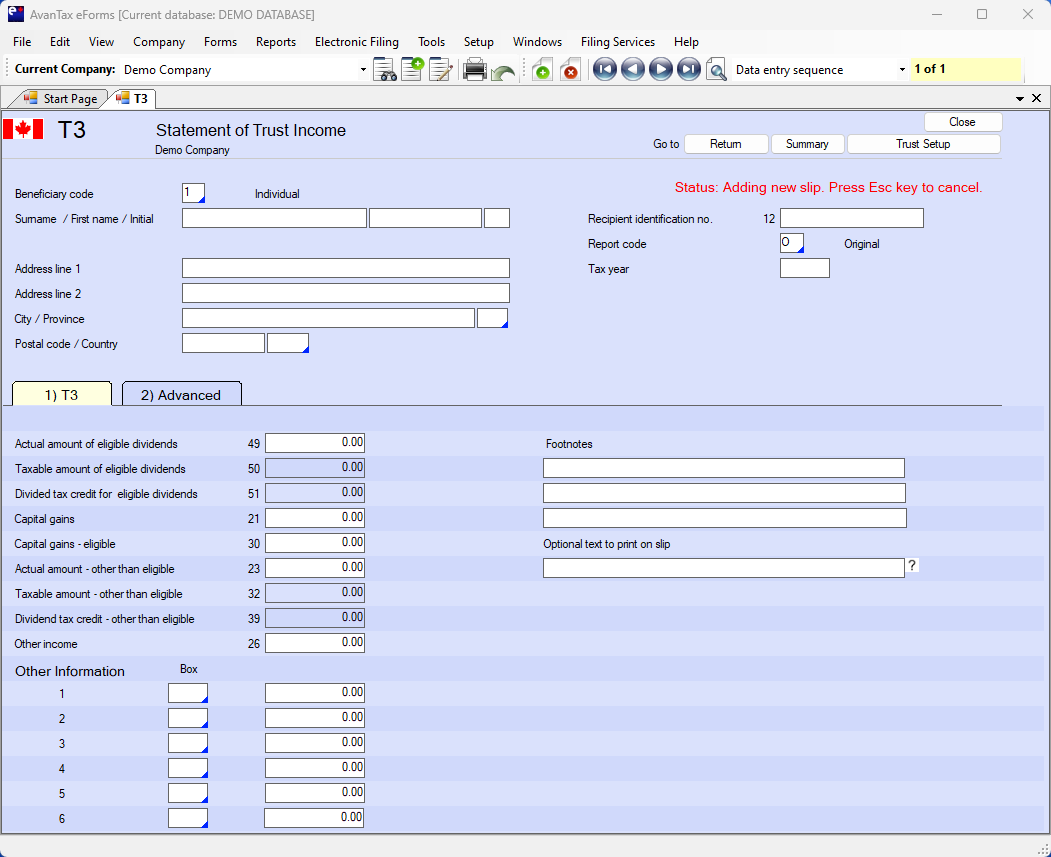This screenshot has height=857, width=1051.
Task: Go to the next record arrow
Action: (x=660, y=70)
